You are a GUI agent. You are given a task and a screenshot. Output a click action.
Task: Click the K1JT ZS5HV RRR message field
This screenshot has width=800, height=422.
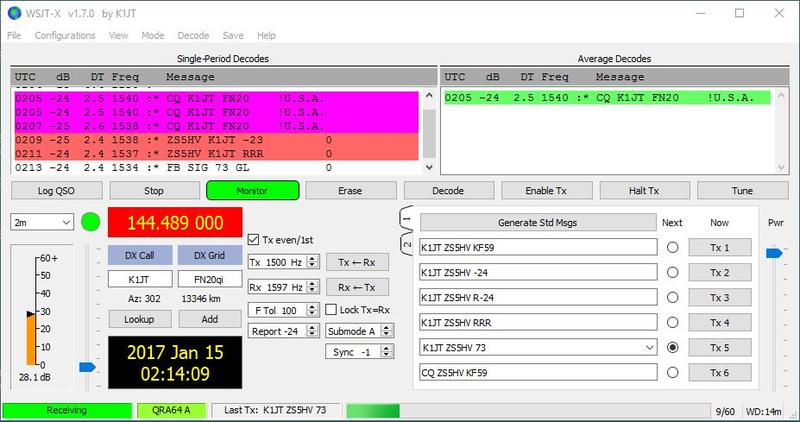click(x=538, y=322)
